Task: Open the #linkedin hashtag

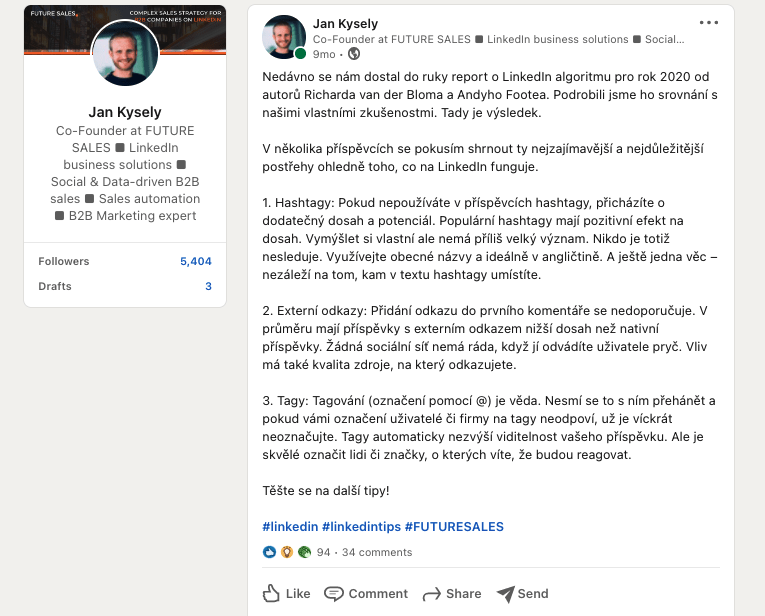Action: click(x=290, y=526)
